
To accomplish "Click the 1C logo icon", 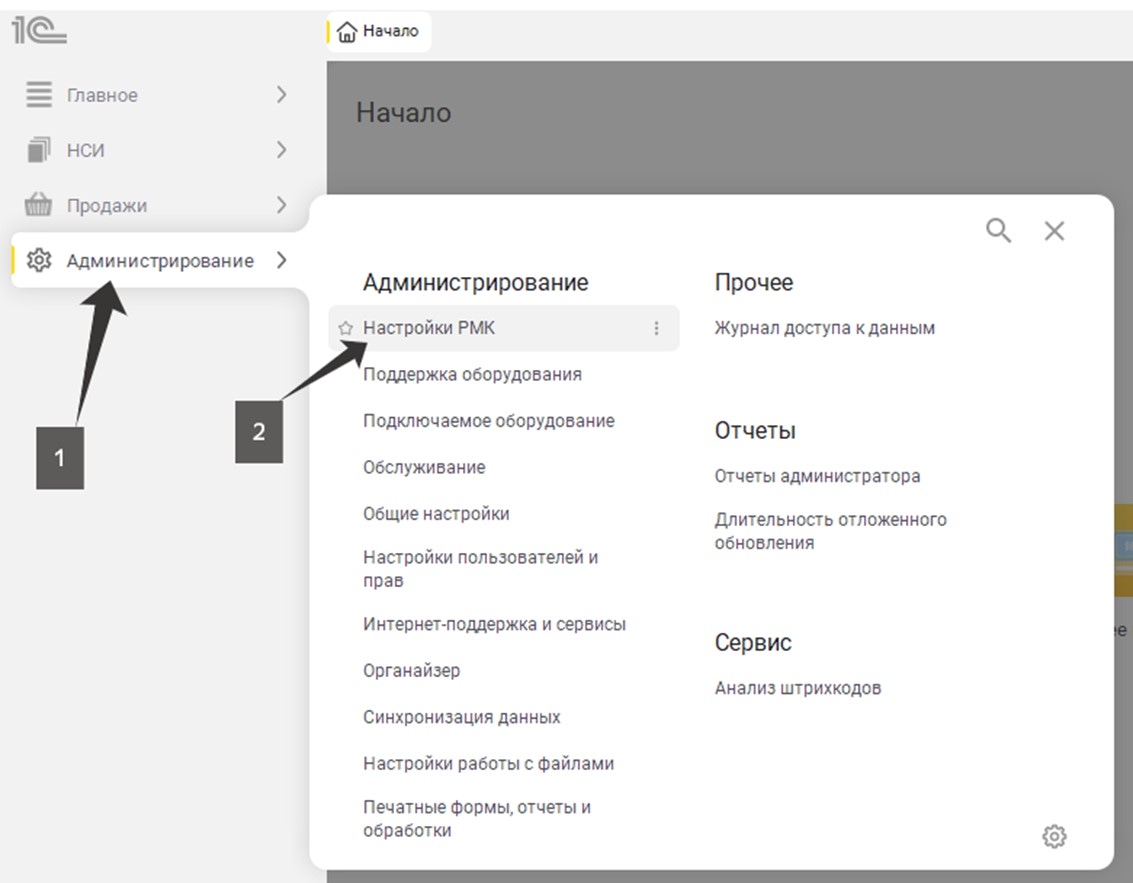I will click(x=39, y=32).
